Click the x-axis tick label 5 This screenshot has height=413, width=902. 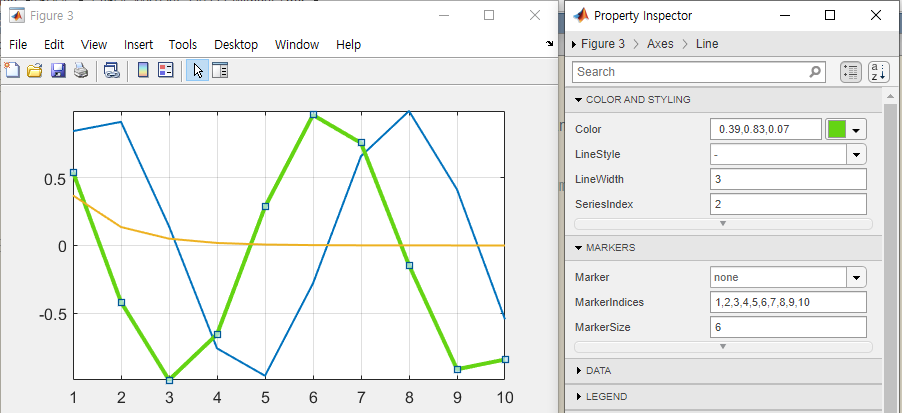click(265, 397)
